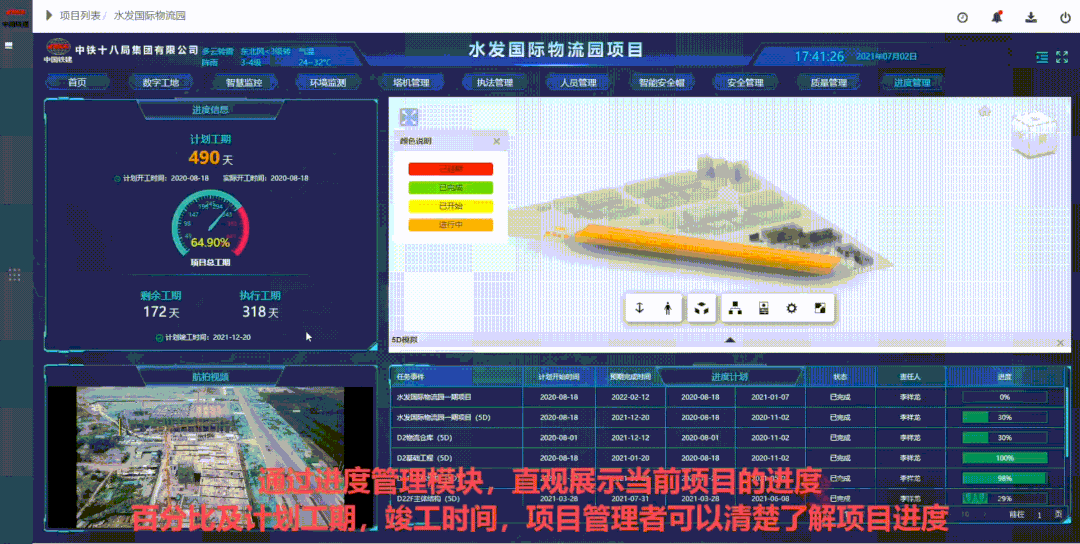Select the first-person walk figure tool
1080x544 pixels.
point(667,309)
